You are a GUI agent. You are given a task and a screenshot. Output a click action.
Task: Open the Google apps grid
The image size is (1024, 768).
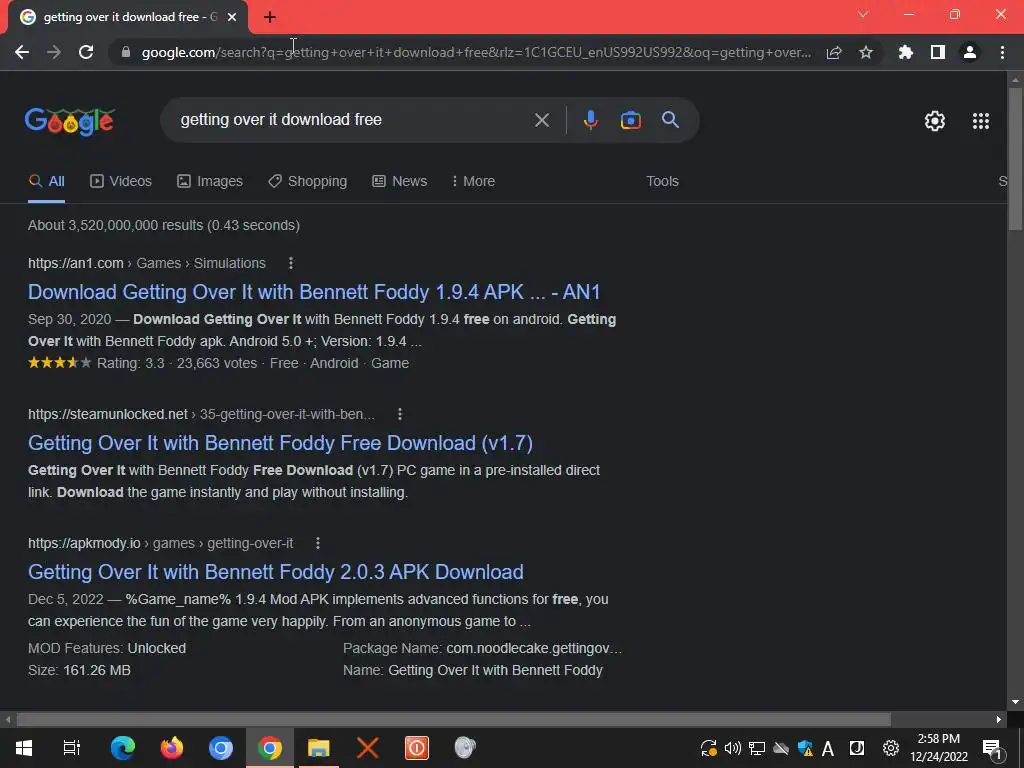coord(981,121)
